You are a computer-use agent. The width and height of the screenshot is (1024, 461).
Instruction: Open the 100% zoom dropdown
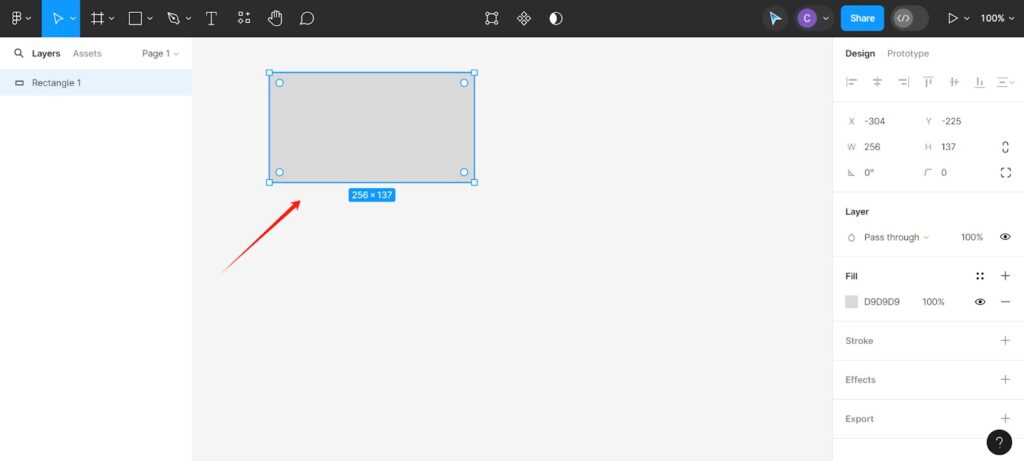coord(997,18)
